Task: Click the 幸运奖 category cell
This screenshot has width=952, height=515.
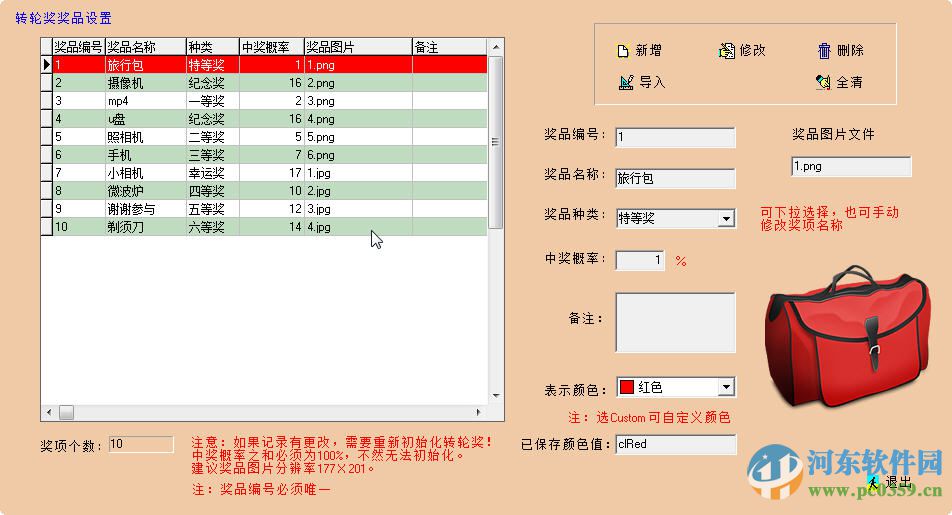Action: [x=212, y=173]
